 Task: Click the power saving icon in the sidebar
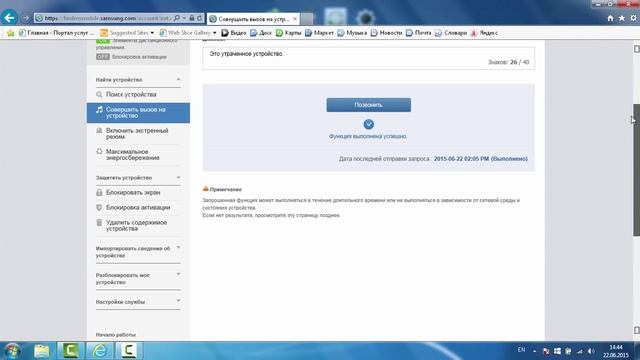[99, 151]
